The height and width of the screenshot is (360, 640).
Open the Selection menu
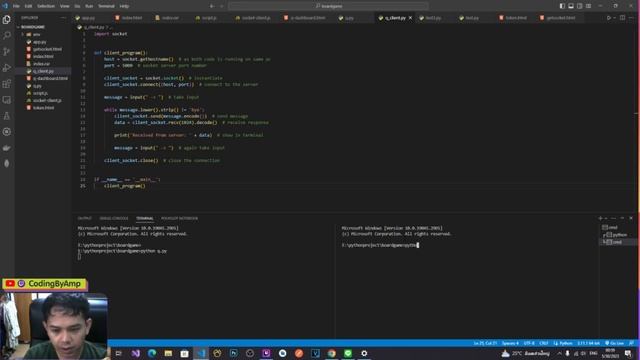[x=46, y=6]
